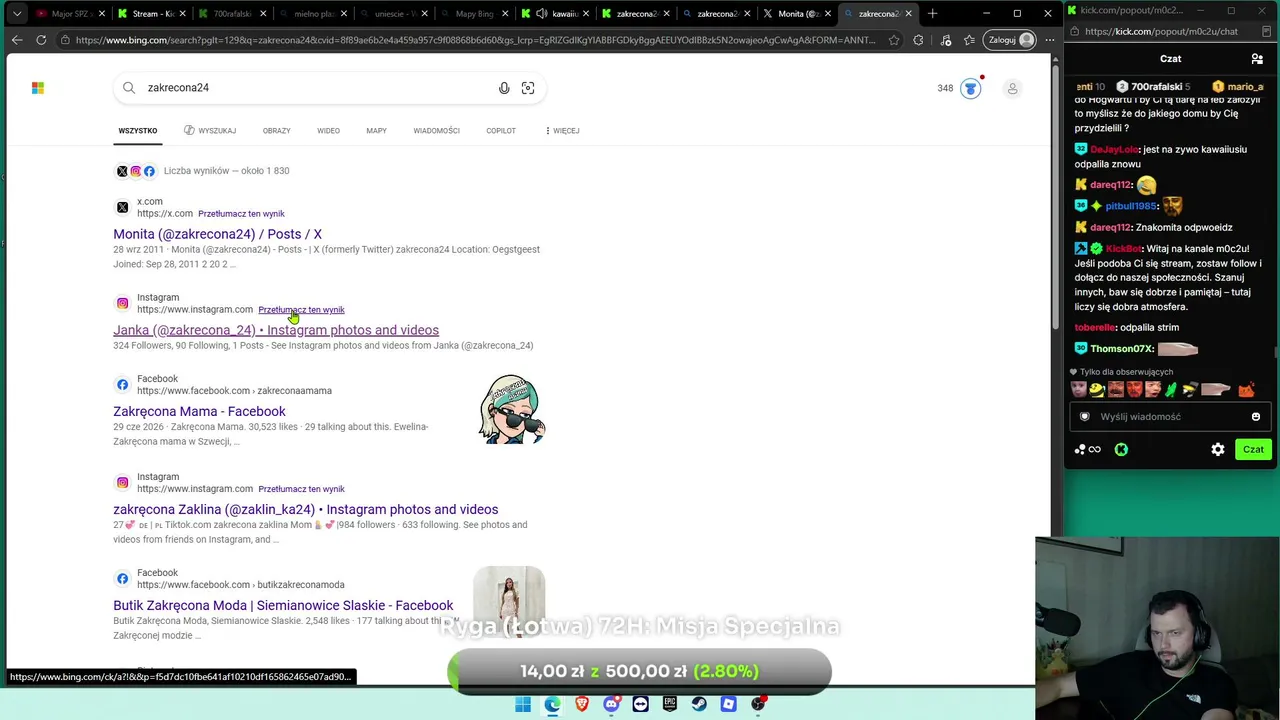Image resolution: width=1280 pixels, height=720 pixels.
Task: Open the COPILOT search tab
Action: click(501, 131)
